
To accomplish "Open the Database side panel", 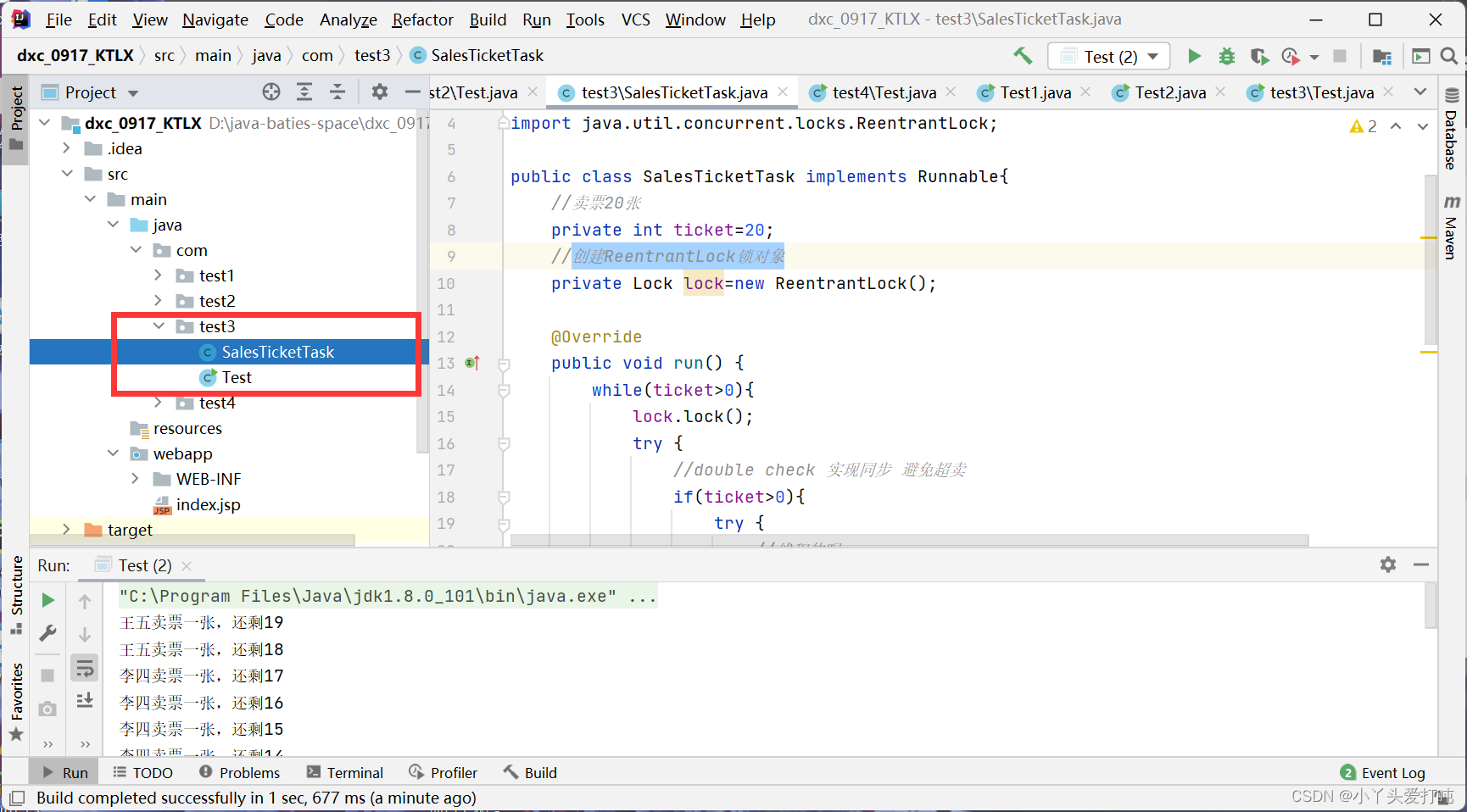I will (x=1452, y=129).
